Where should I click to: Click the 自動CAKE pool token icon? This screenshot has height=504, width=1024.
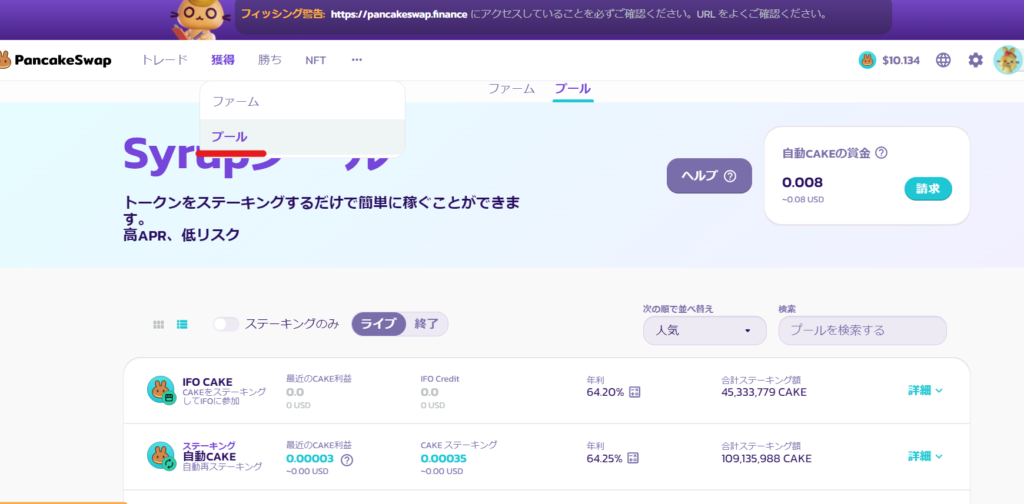point(161,456)
